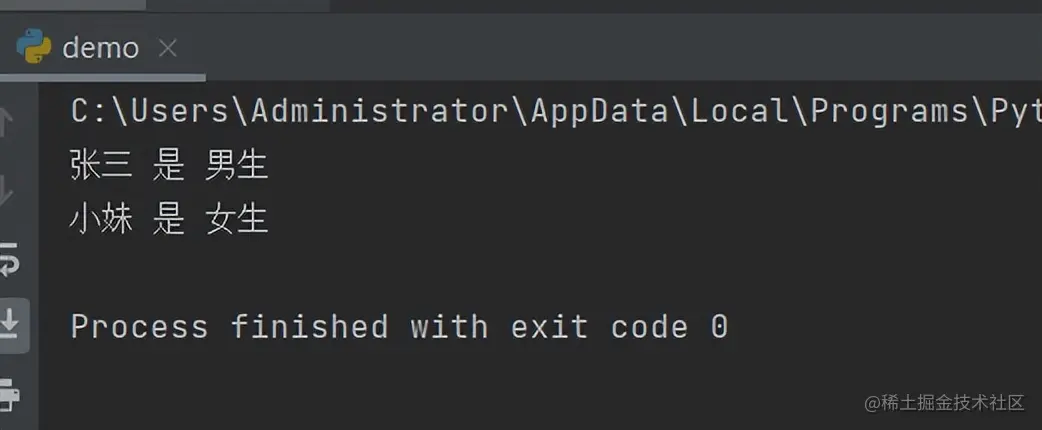Click the Print console output icon
1042x430 pixels.
coord(9,395)
